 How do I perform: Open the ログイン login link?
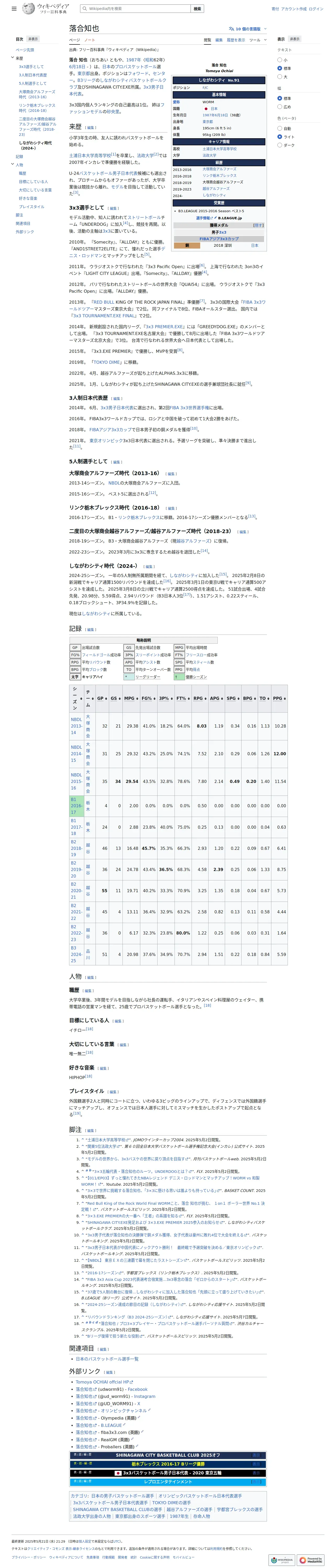316,9
